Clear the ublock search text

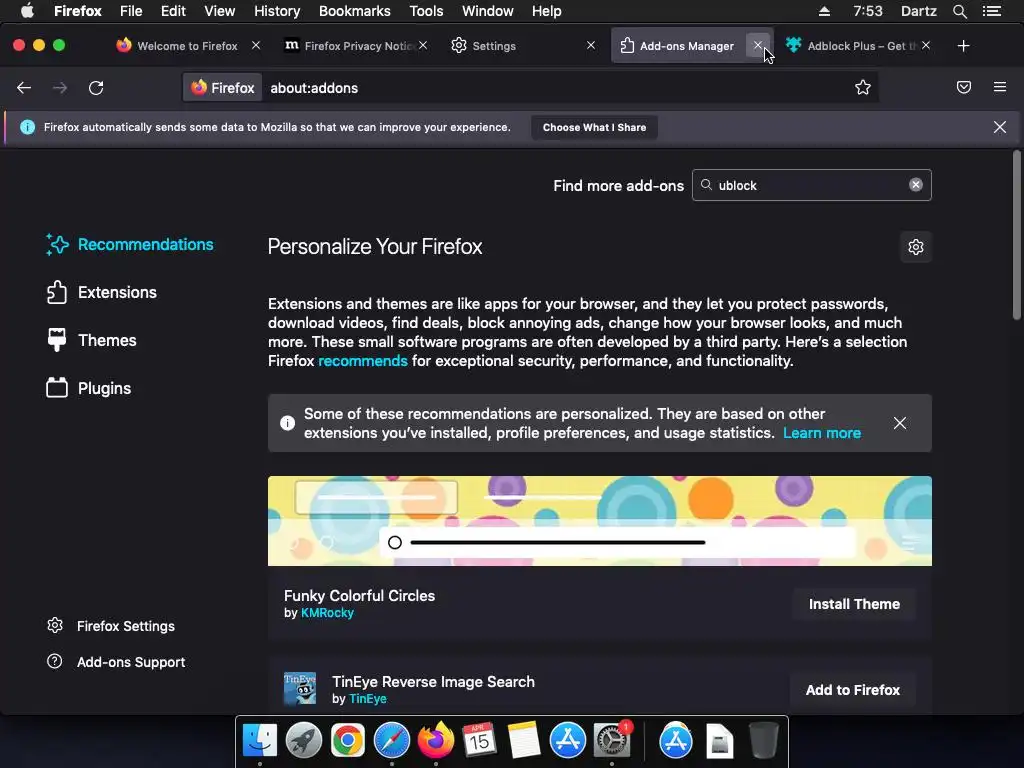point(916,185)
